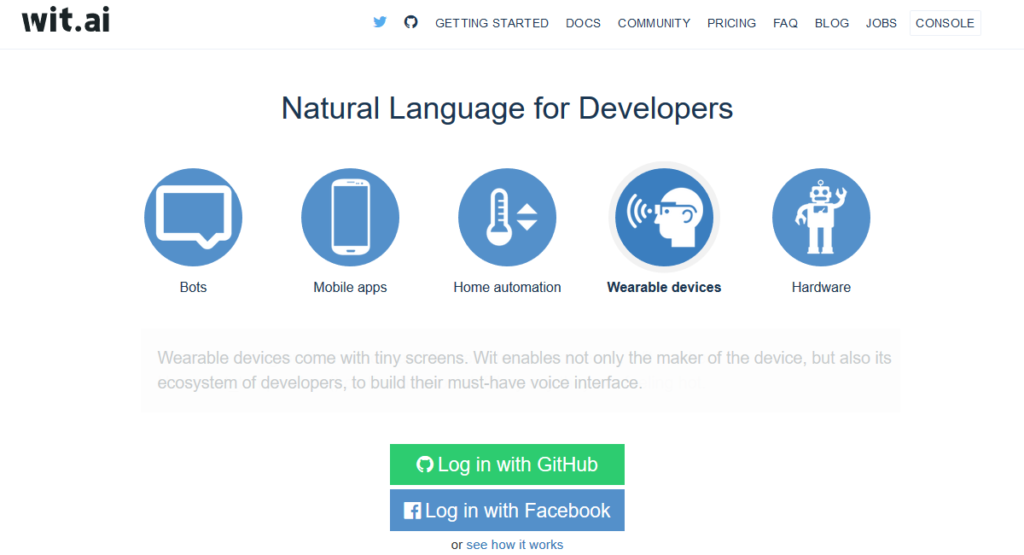The image size is (1024, 555).
Task: Select the Hardware robot icon
Action: click(x=821, y=217)
